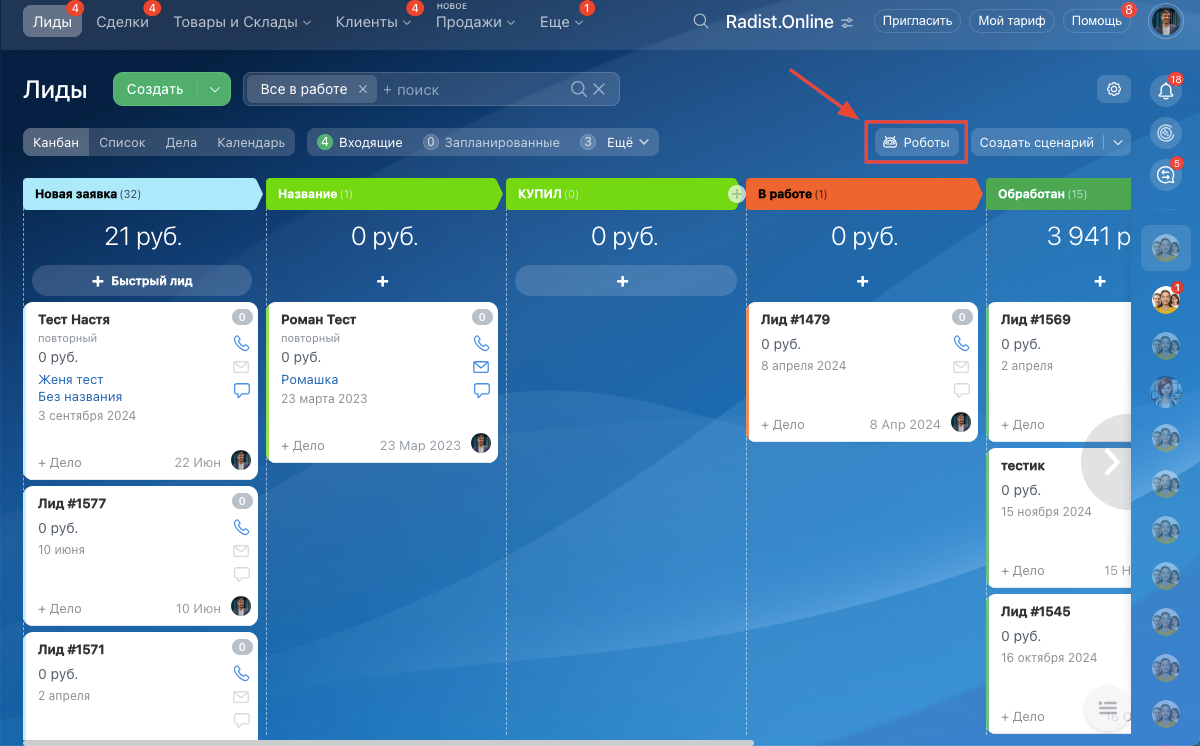Toggle the Входящие counter filter
The width and height of the screenshot is (1200, 746).
click(360, 142)
